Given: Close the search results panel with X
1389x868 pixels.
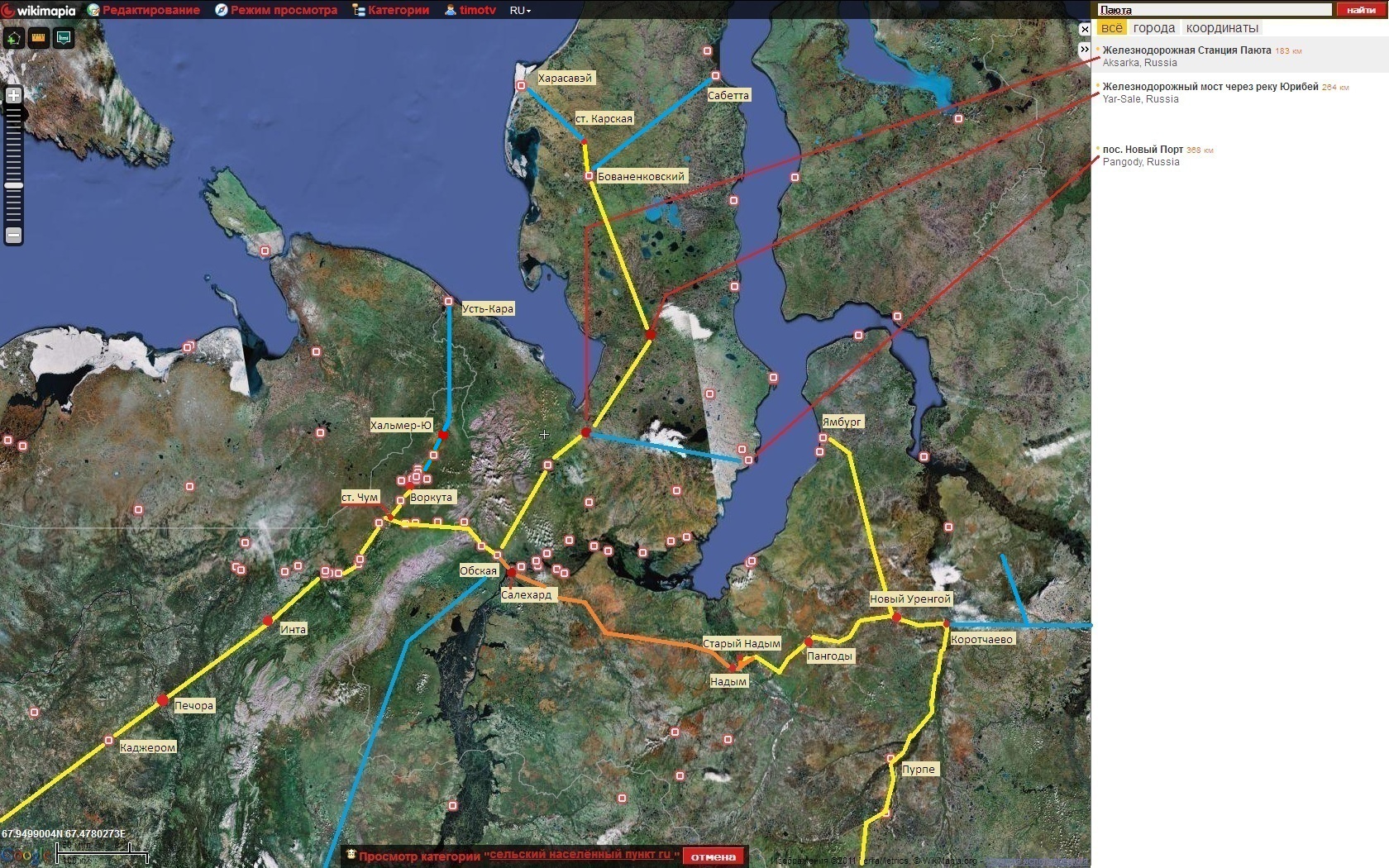Looking at the screenshot, I should [x=1085, y=29].
